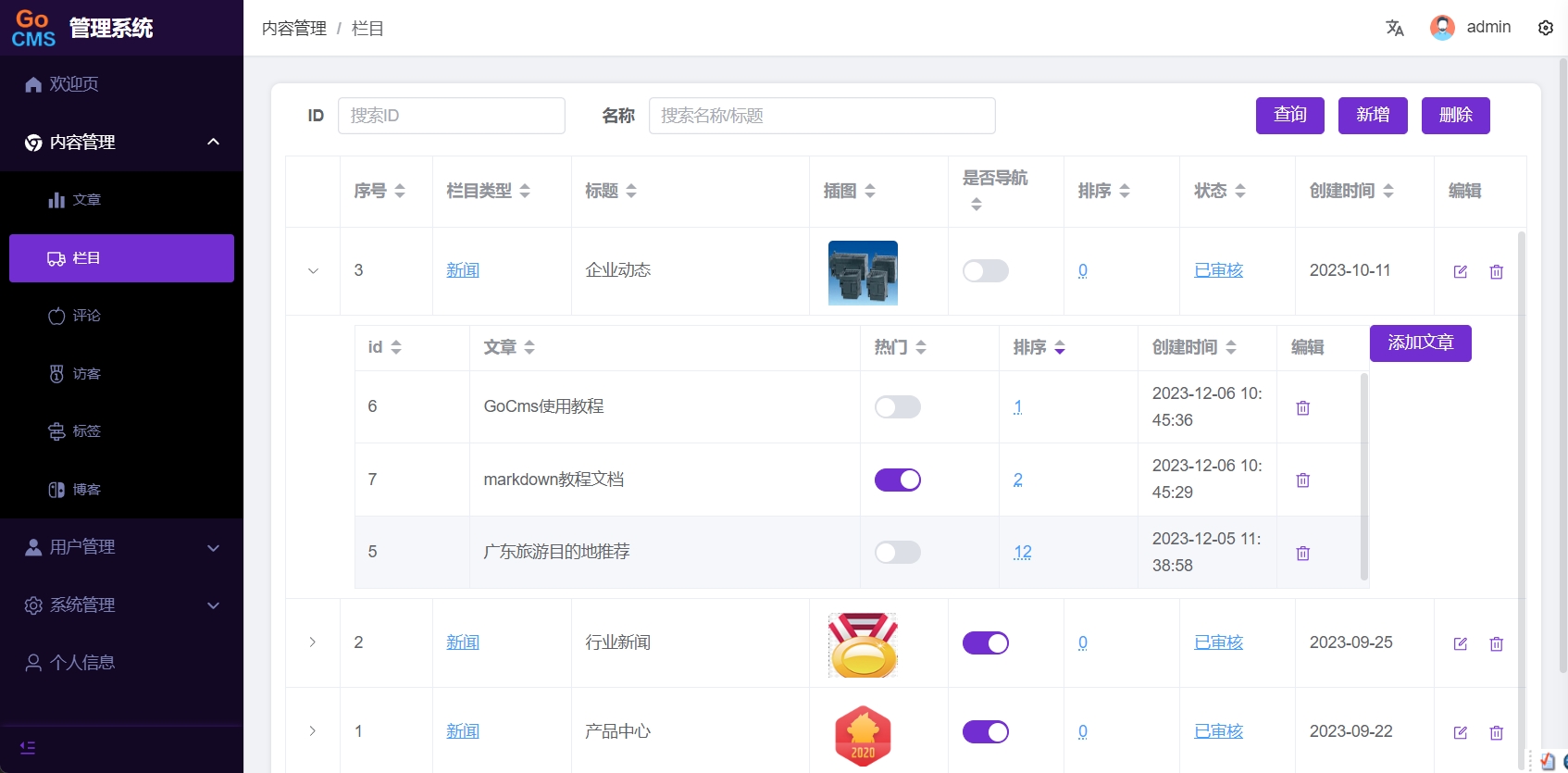Disable navigation toggle for 行业新闻
The width and height of the screenshot is (1568, 773).
click(x=985, y=642)
